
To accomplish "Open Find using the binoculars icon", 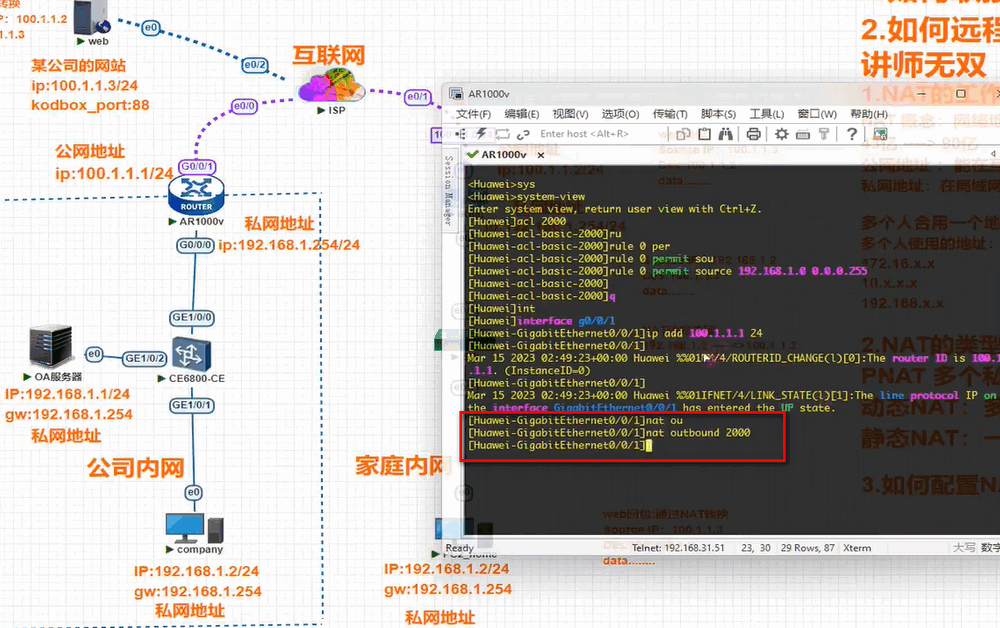I will pyautogui.click(x=727, y=134).
